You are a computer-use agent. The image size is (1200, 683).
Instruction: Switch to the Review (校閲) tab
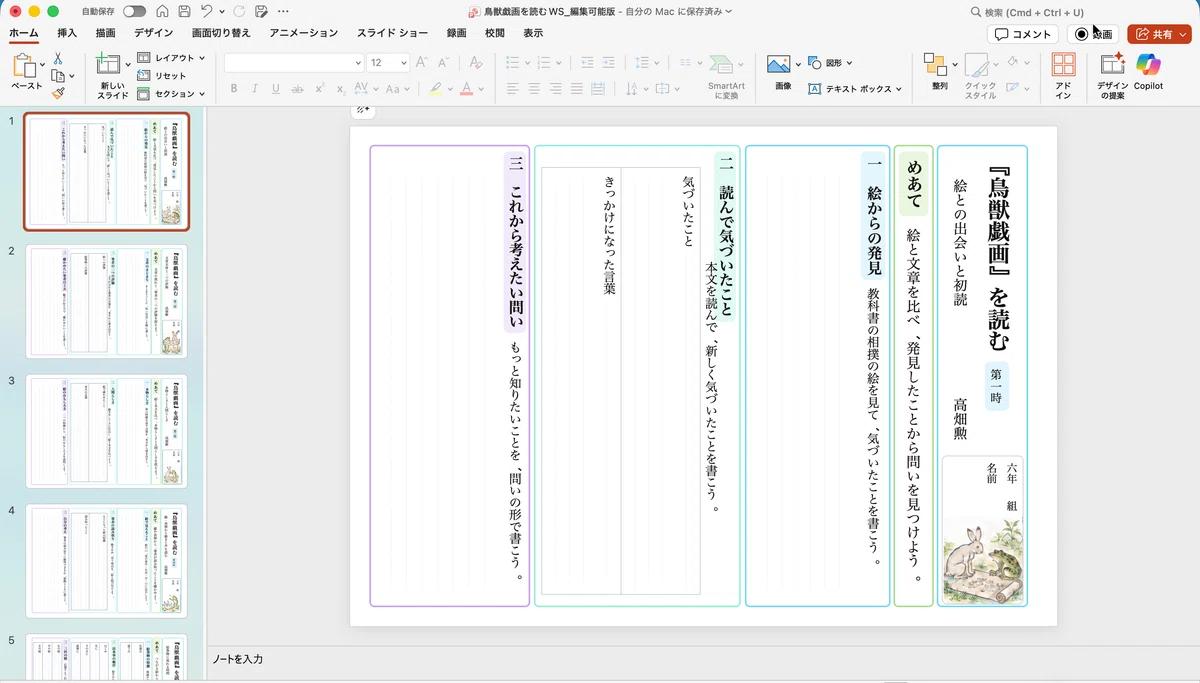point(495,33)
